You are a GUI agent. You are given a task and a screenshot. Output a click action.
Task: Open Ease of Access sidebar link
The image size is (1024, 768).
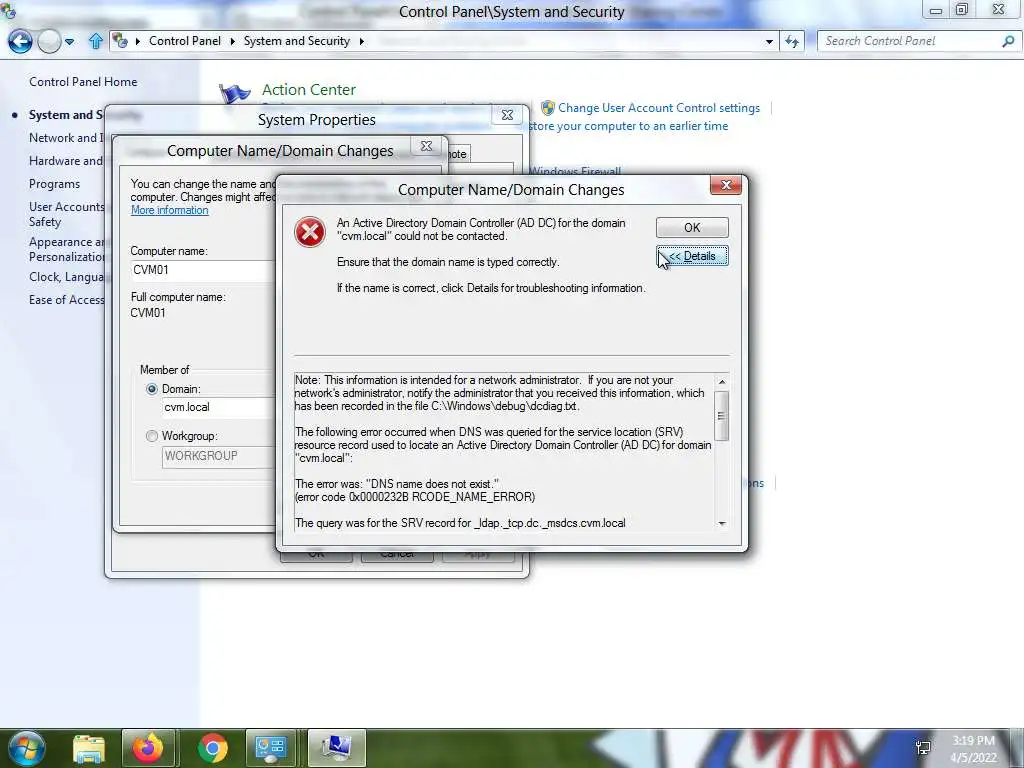click(66, 300)
